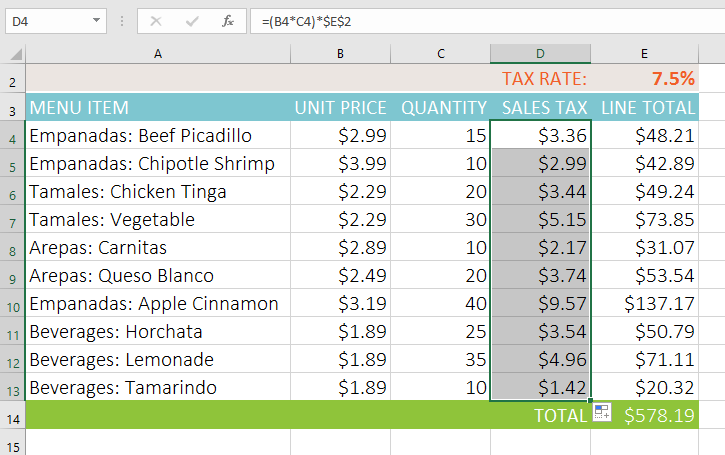The image size is (725, 455).
Task: Click the Cancel (X) formula bar icon
Action: (x=157, y=20)
